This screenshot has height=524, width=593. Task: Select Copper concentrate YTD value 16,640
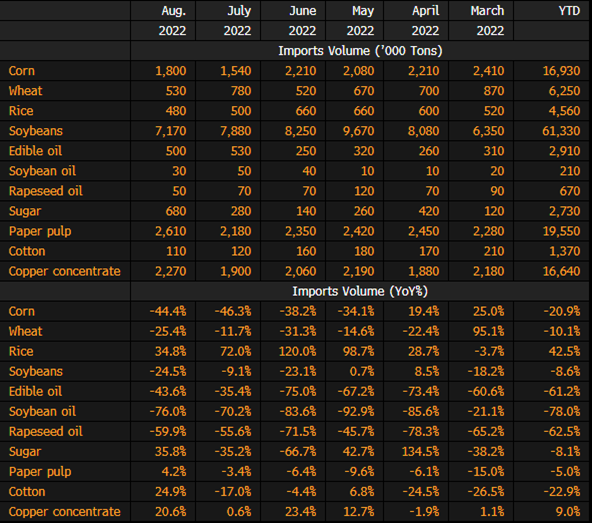(561, 271)
